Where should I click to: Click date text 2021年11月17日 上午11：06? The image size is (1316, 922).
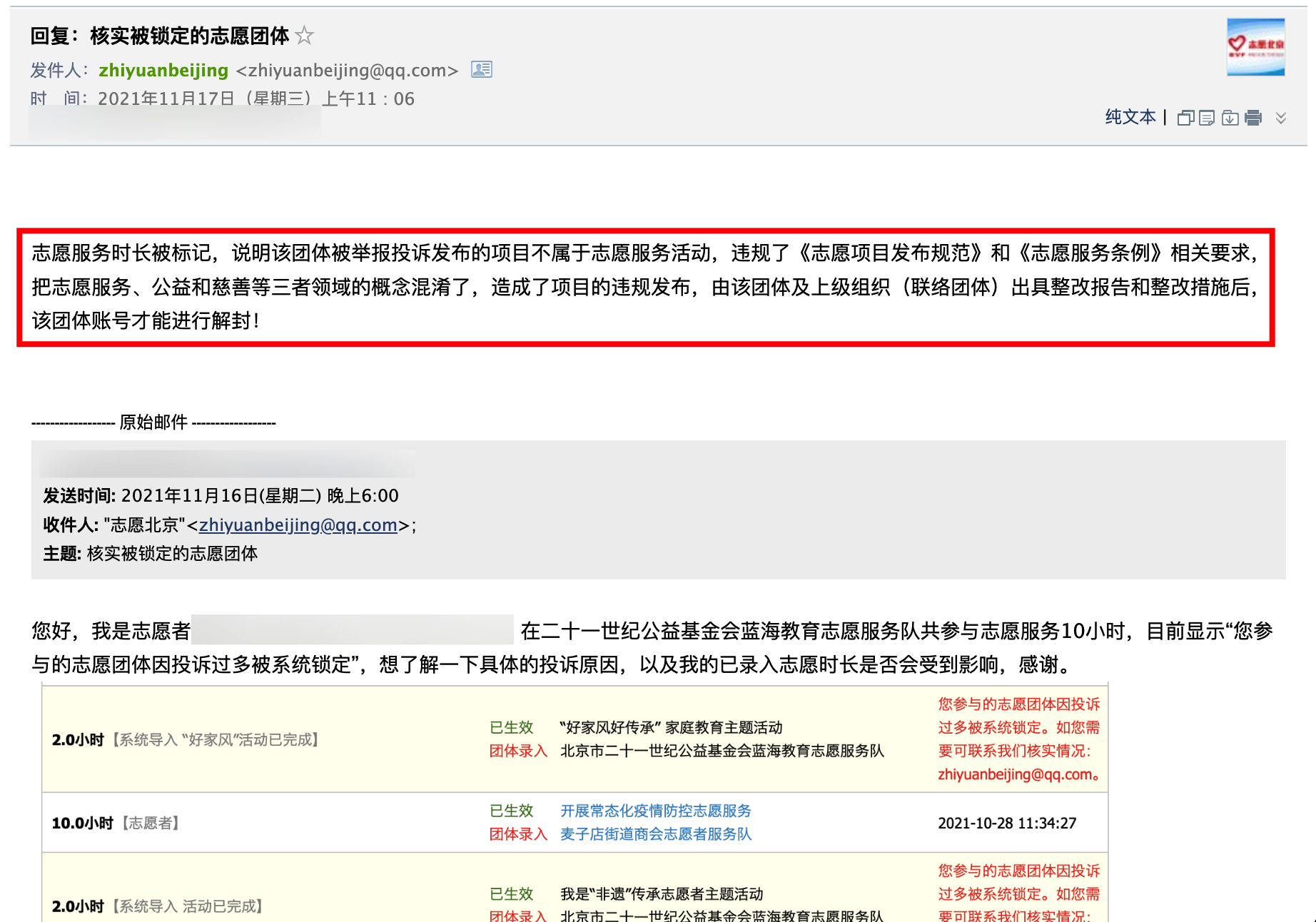(x=256, y=98)
